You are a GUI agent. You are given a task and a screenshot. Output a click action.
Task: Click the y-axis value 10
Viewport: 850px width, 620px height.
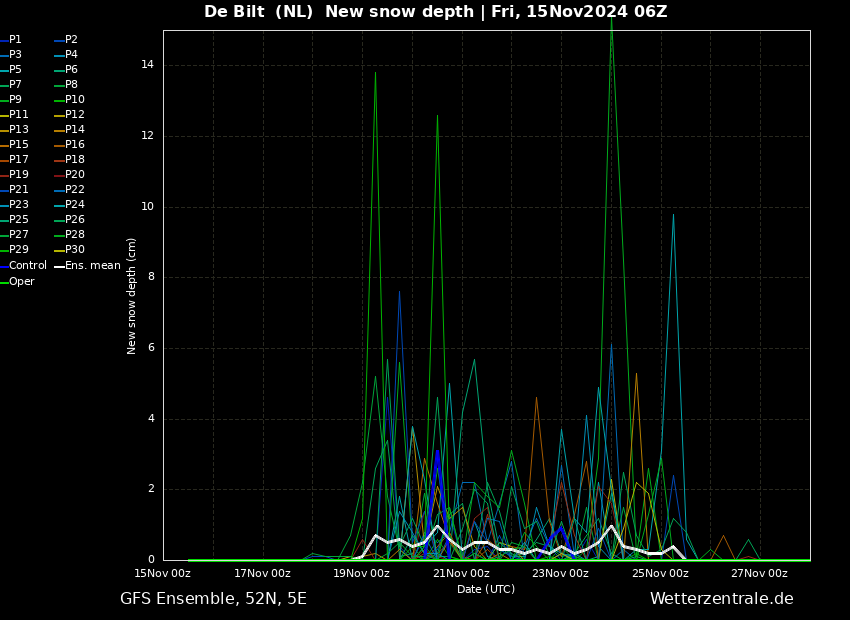147,206
